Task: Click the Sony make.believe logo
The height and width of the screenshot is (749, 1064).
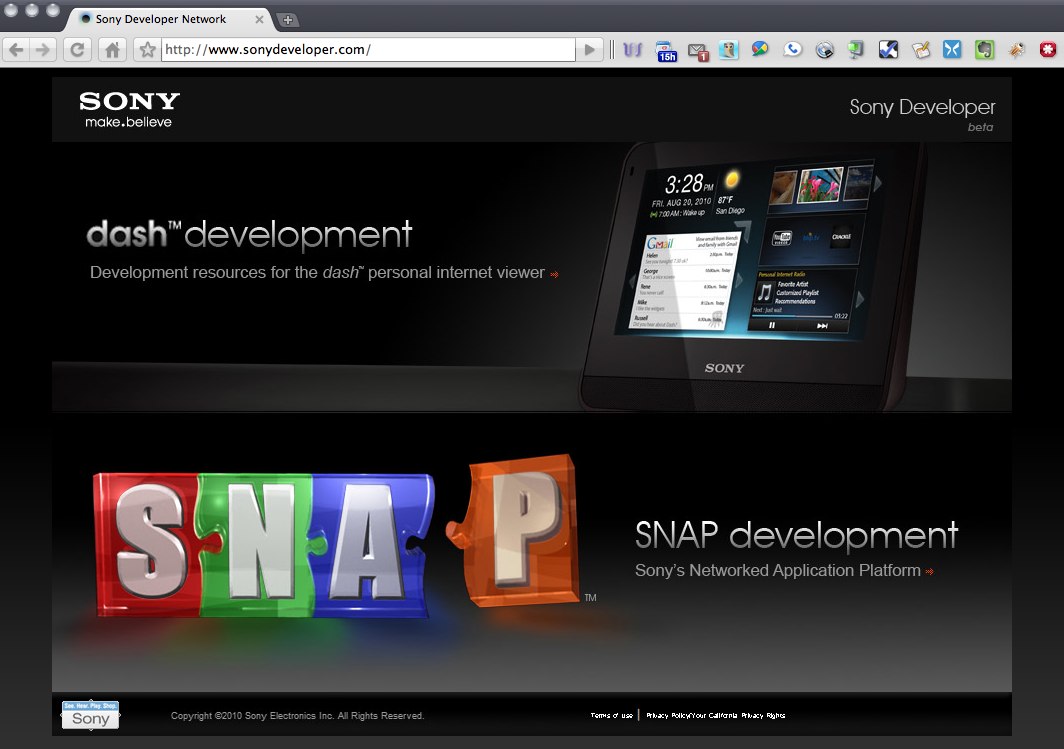Action: click(x=129, y=110)
